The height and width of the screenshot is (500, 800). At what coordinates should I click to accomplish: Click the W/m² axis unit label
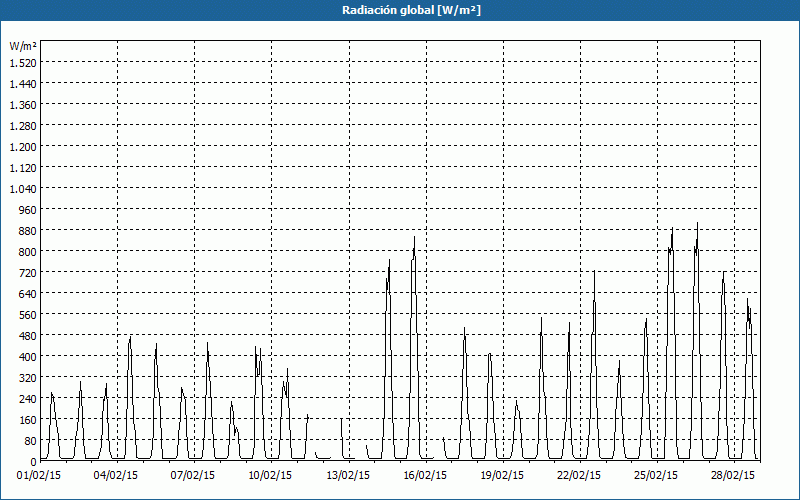pyautogui.click(x=22, y=46)
